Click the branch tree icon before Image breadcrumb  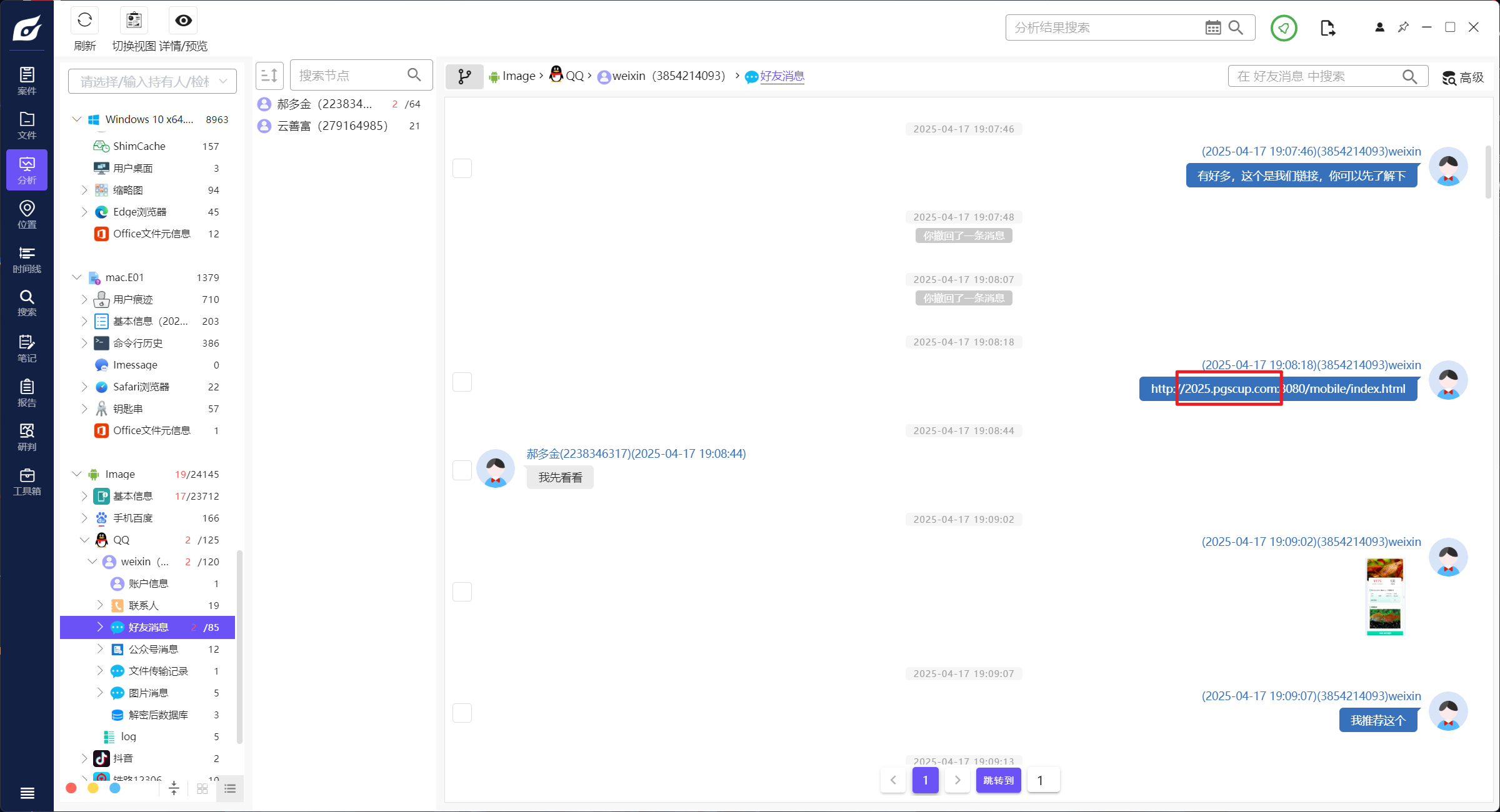tap(464, 76)
